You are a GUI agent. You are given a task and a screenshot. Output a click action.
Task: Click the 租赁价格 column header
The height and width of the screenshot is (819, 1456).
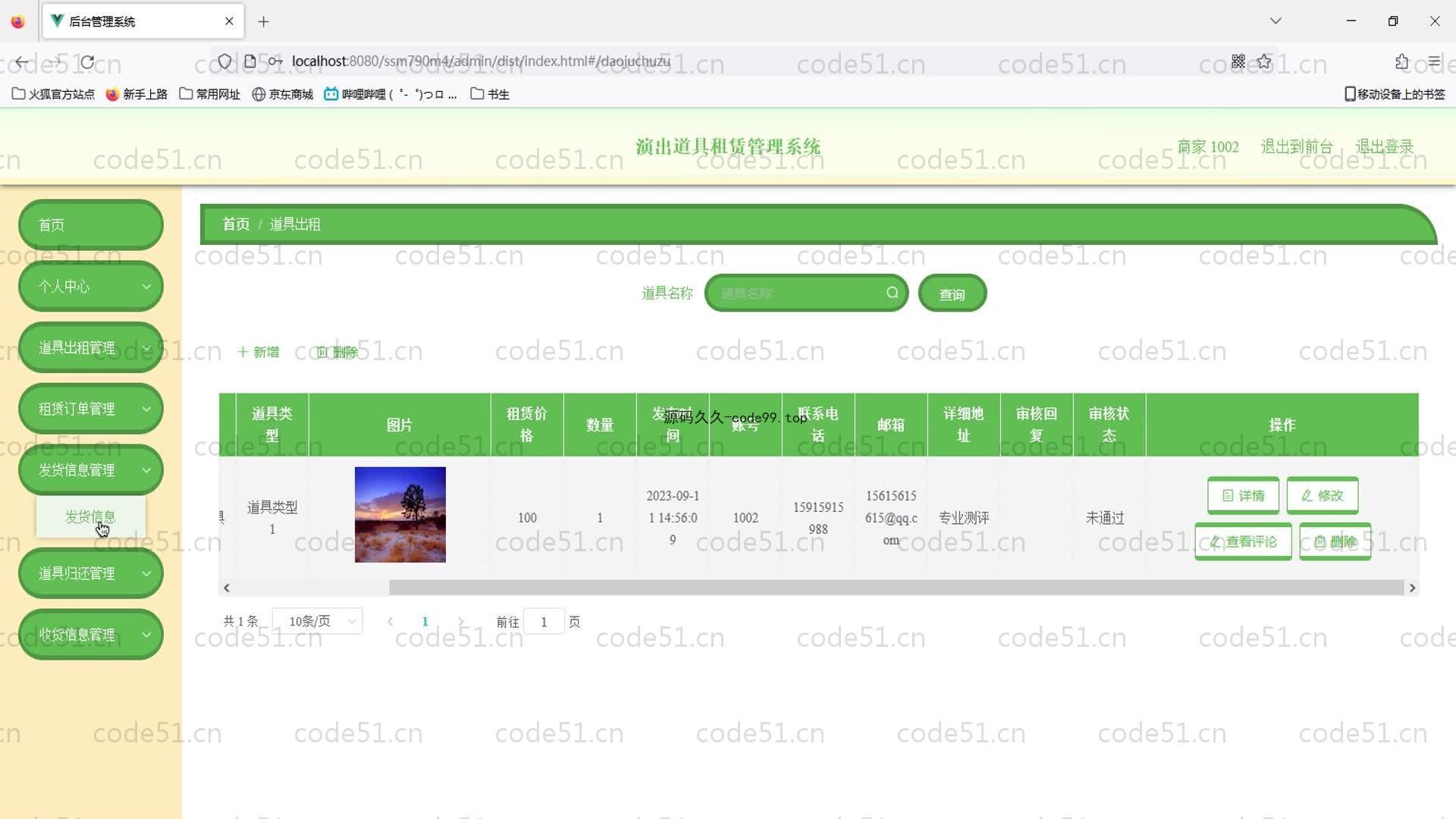527,425
